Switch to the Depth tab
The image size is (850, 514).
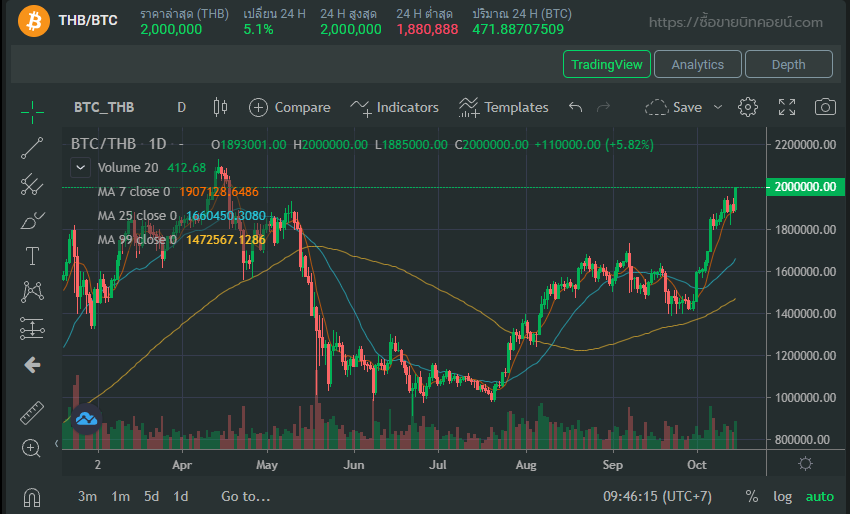[x=789, y=64]
